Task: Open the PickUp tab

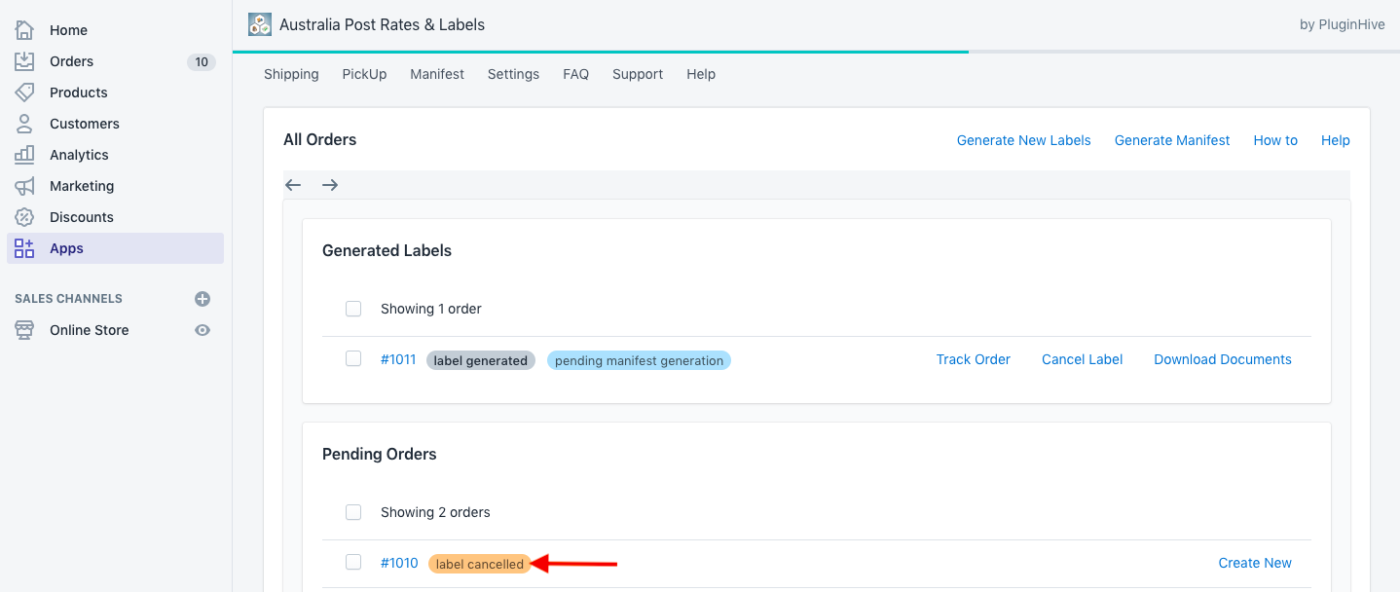Action: click(x=364, y=74)
